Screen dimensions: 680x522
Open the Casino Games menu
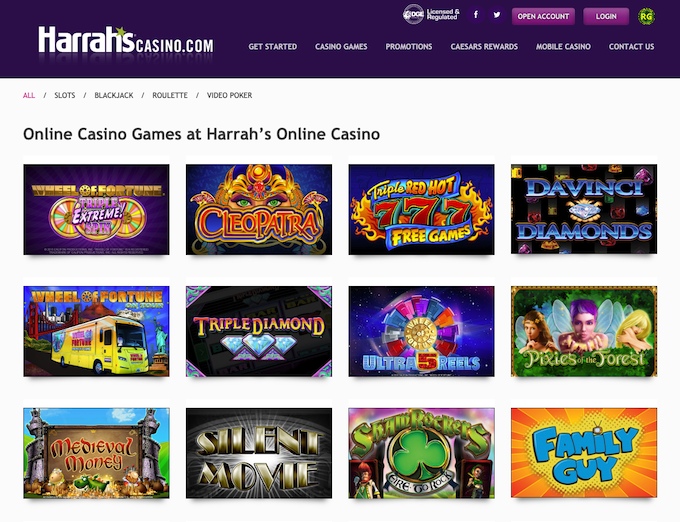pyautogui.click(x=341, y=46)
